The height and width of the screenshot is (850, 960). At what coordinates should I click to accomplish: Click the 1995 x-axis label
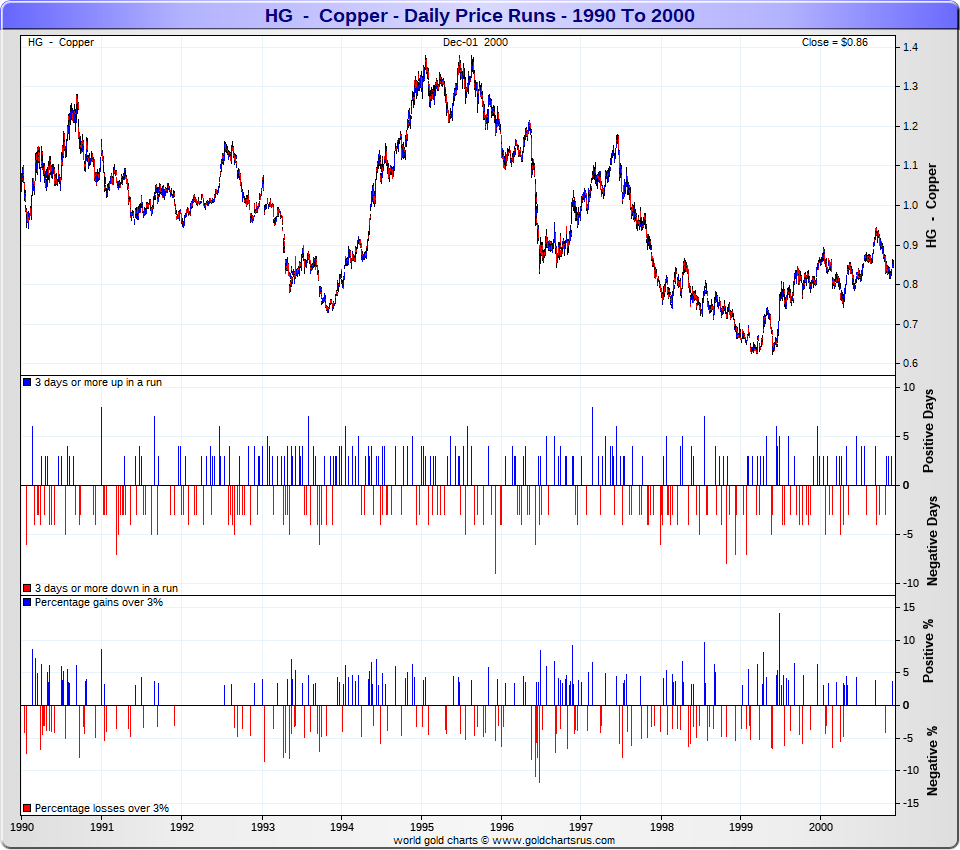421,827
